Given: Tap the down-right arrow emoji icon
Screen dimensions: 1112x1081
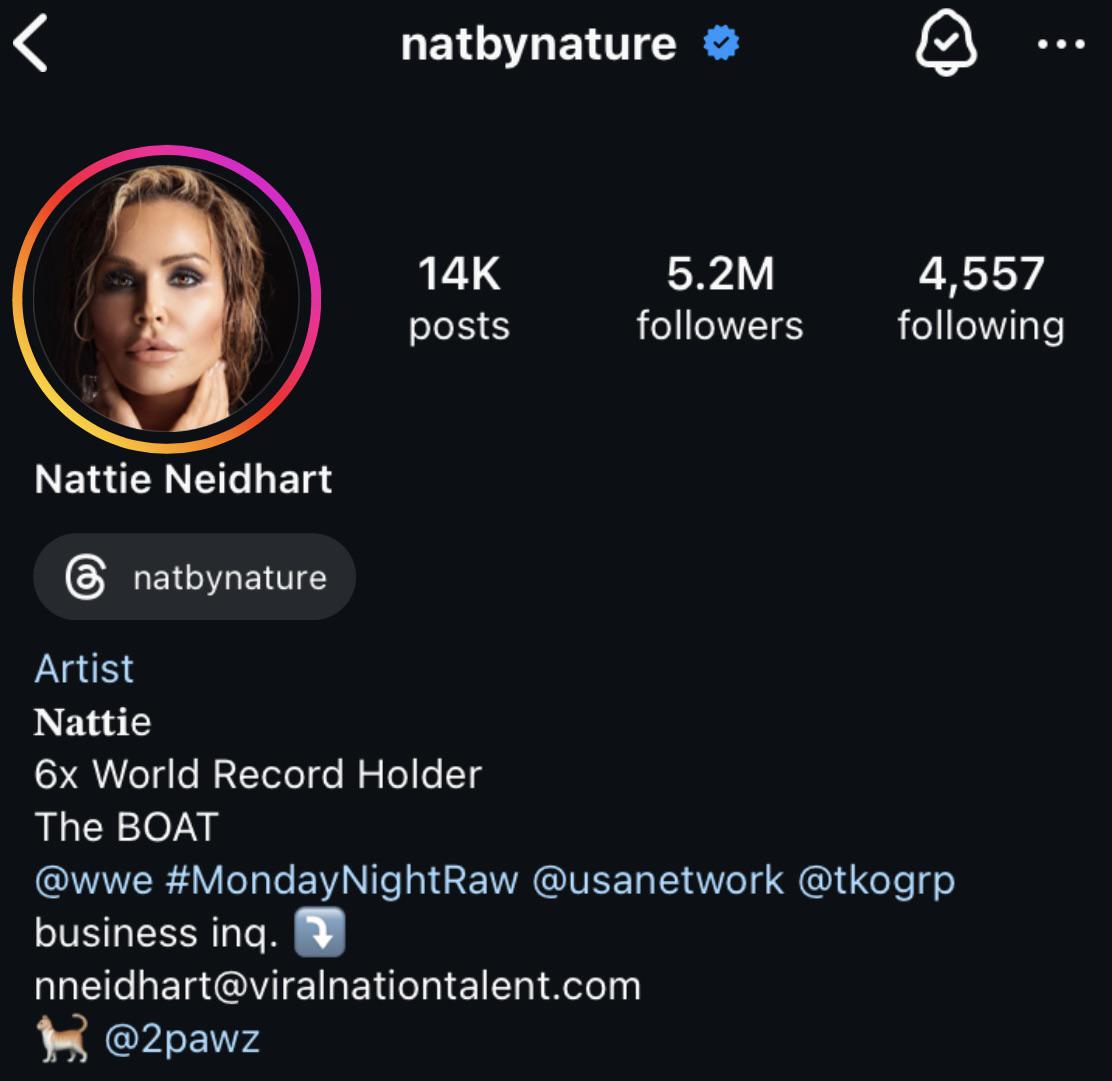Looking at the screenshot, I should click(x=320, y=933).
